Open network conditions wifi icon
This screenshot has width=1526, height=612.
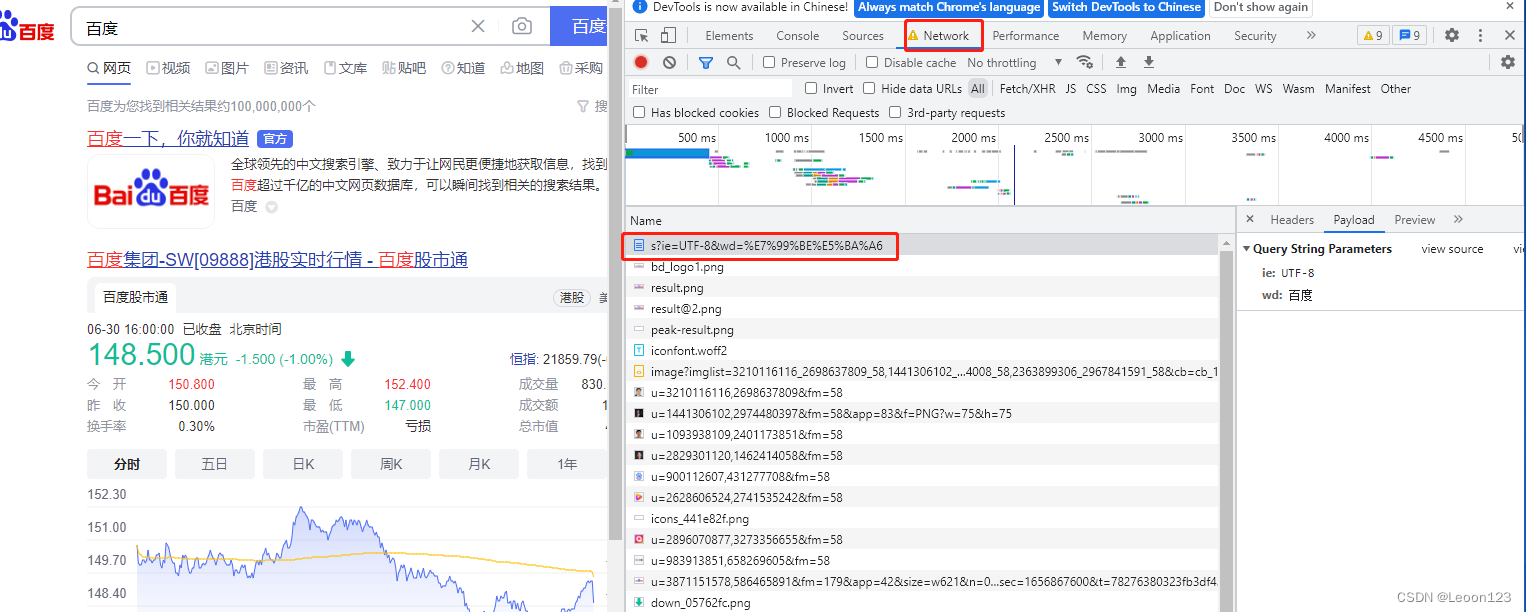click(1084, 62)
